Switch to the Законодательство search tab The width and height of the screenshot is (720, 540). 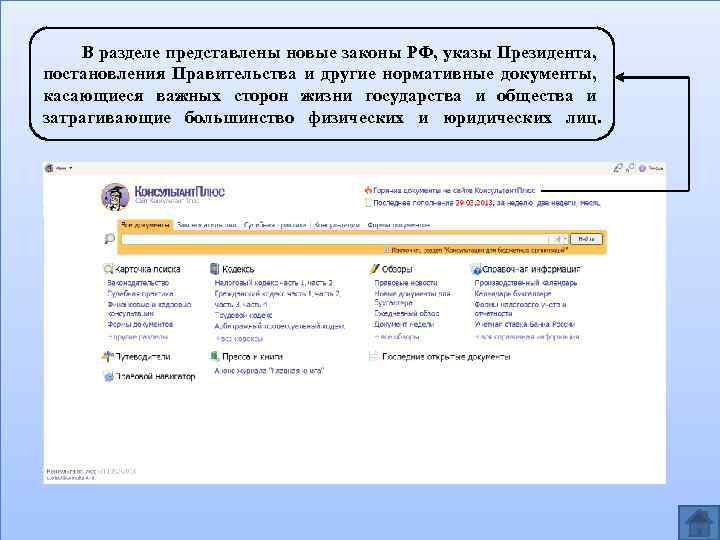[207, 225]
